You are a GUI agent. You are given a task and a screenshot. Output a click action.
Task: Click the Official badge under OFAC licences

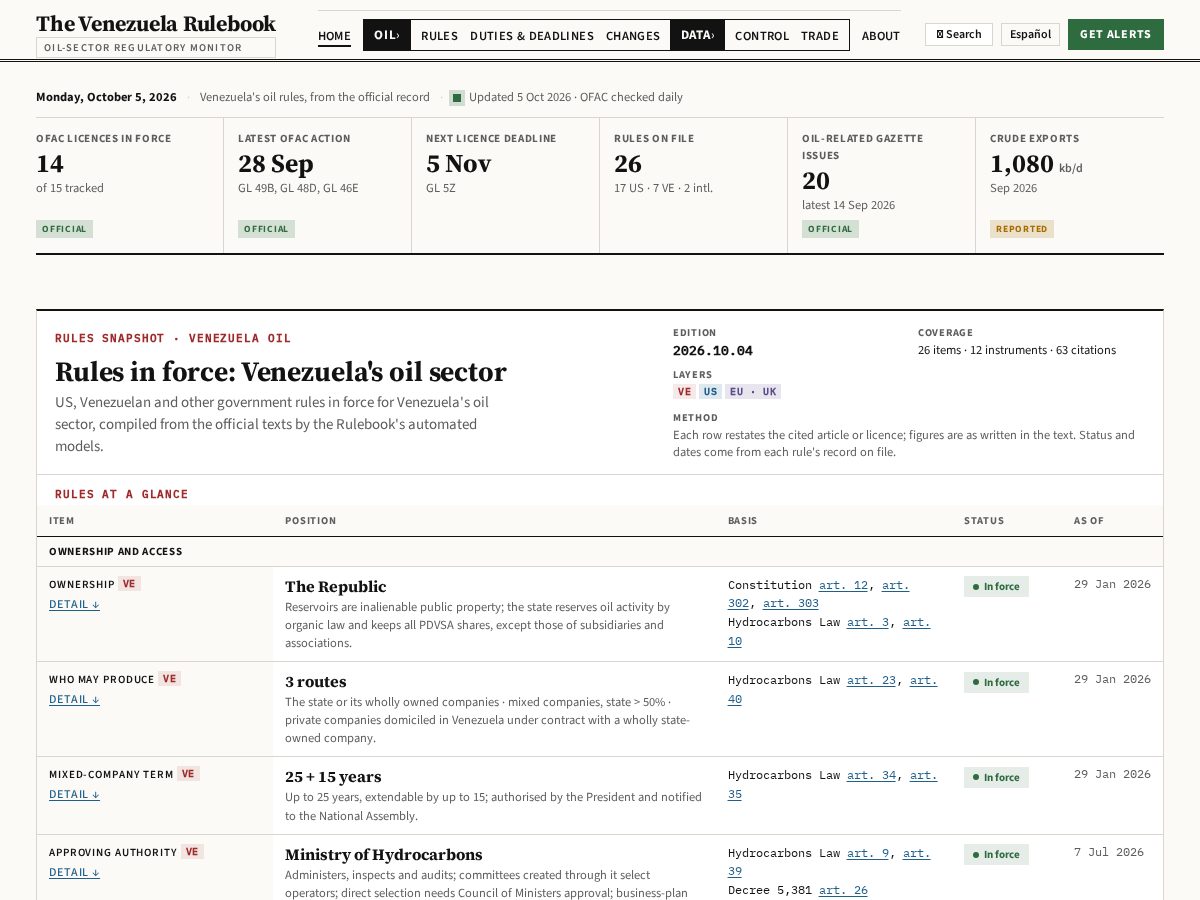[64, 229]
